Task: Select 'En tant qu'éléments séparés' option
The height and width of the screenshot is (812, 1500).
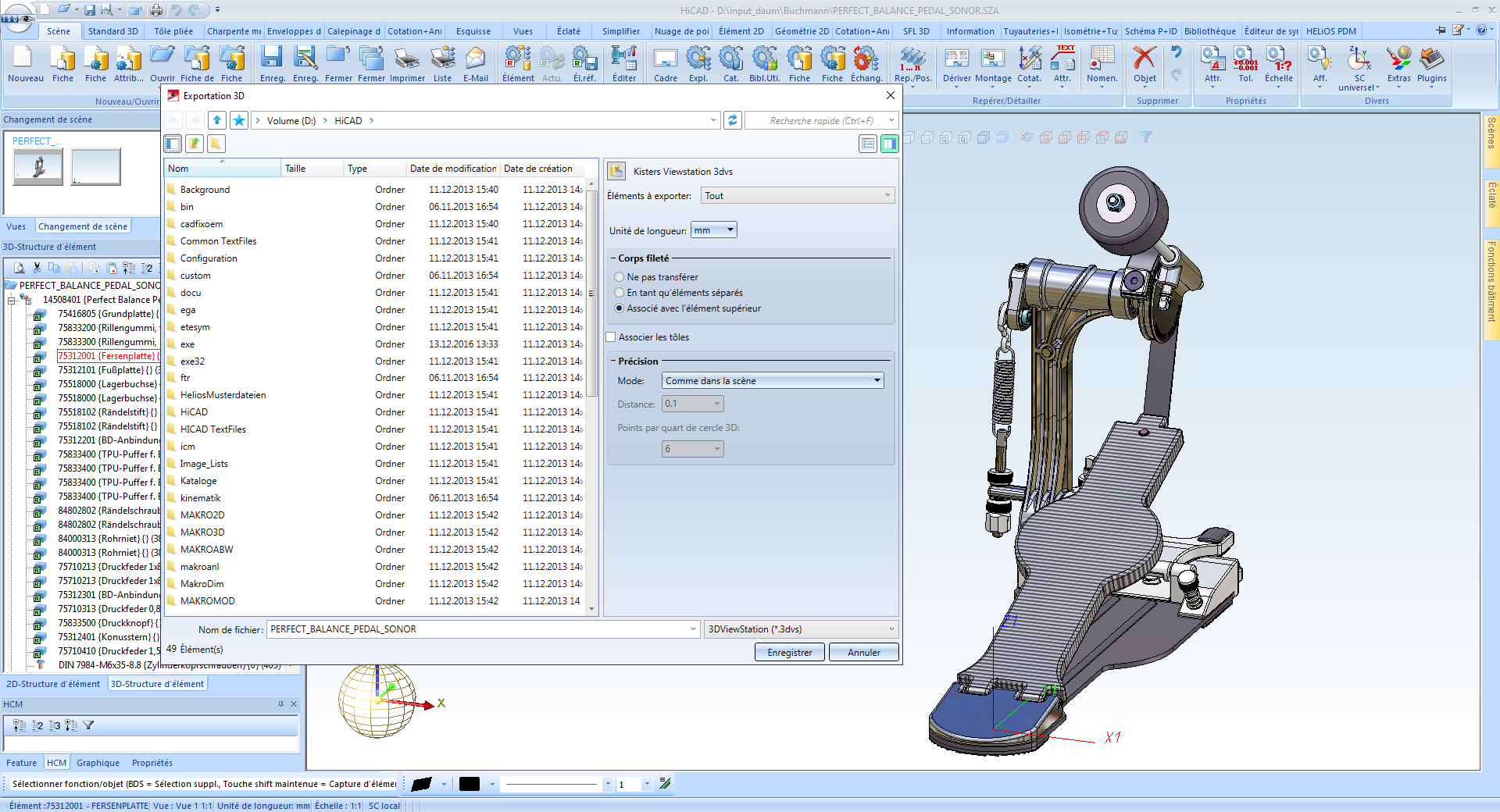Action: pyautogui.click(x=620, y=293)
